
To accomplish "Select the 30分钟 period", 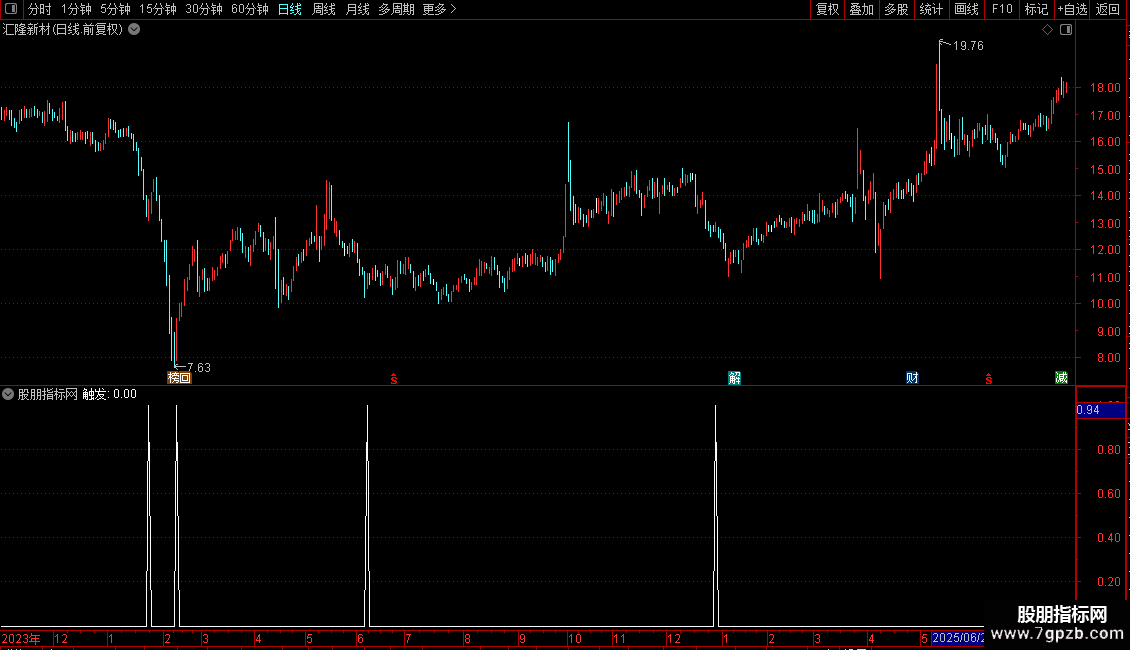I will pyautogui.click(x=204, y=9).
